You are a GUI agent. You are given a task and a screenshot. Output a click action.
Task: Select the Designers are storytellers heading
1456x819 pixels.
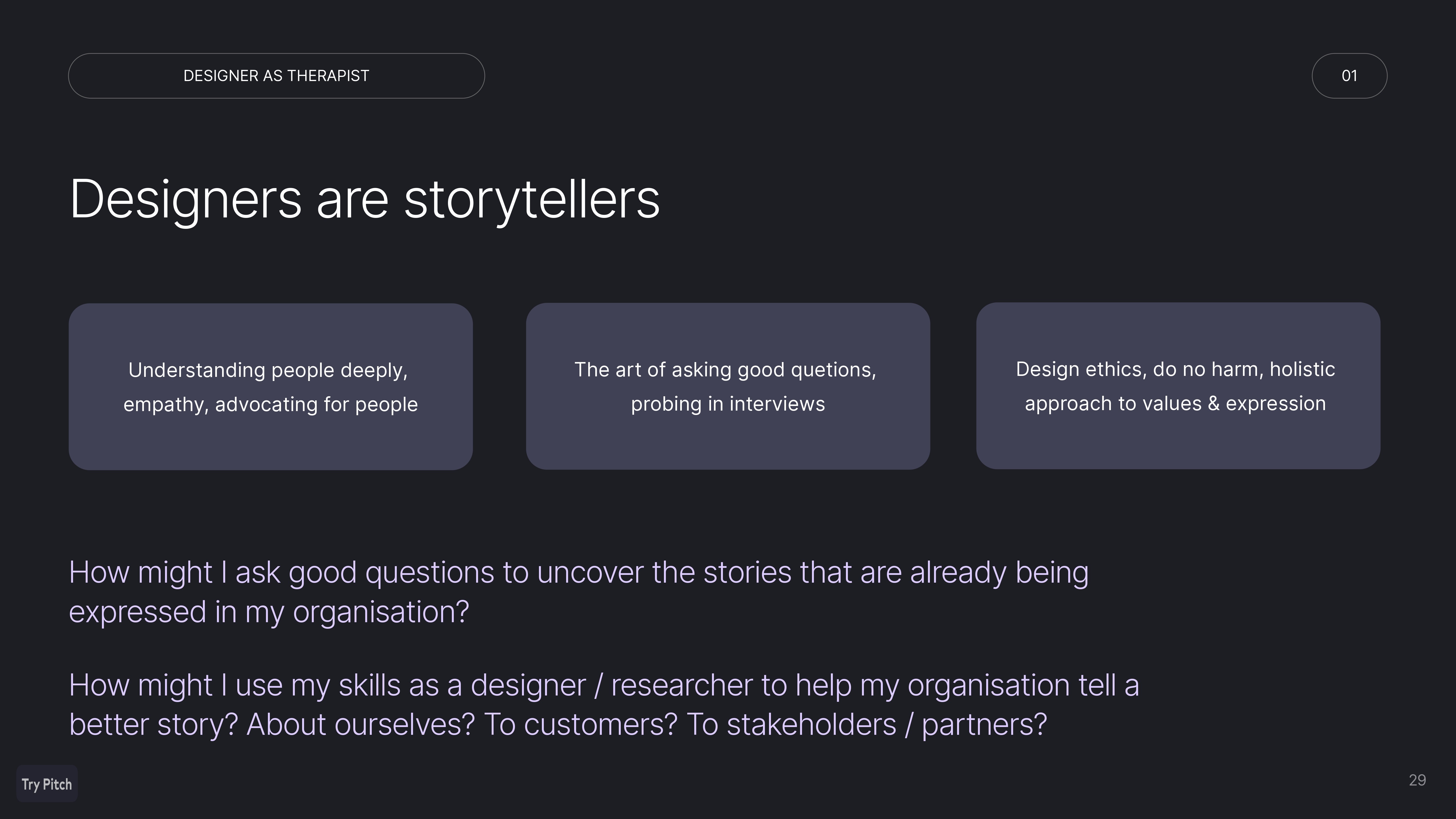(364, 199)
